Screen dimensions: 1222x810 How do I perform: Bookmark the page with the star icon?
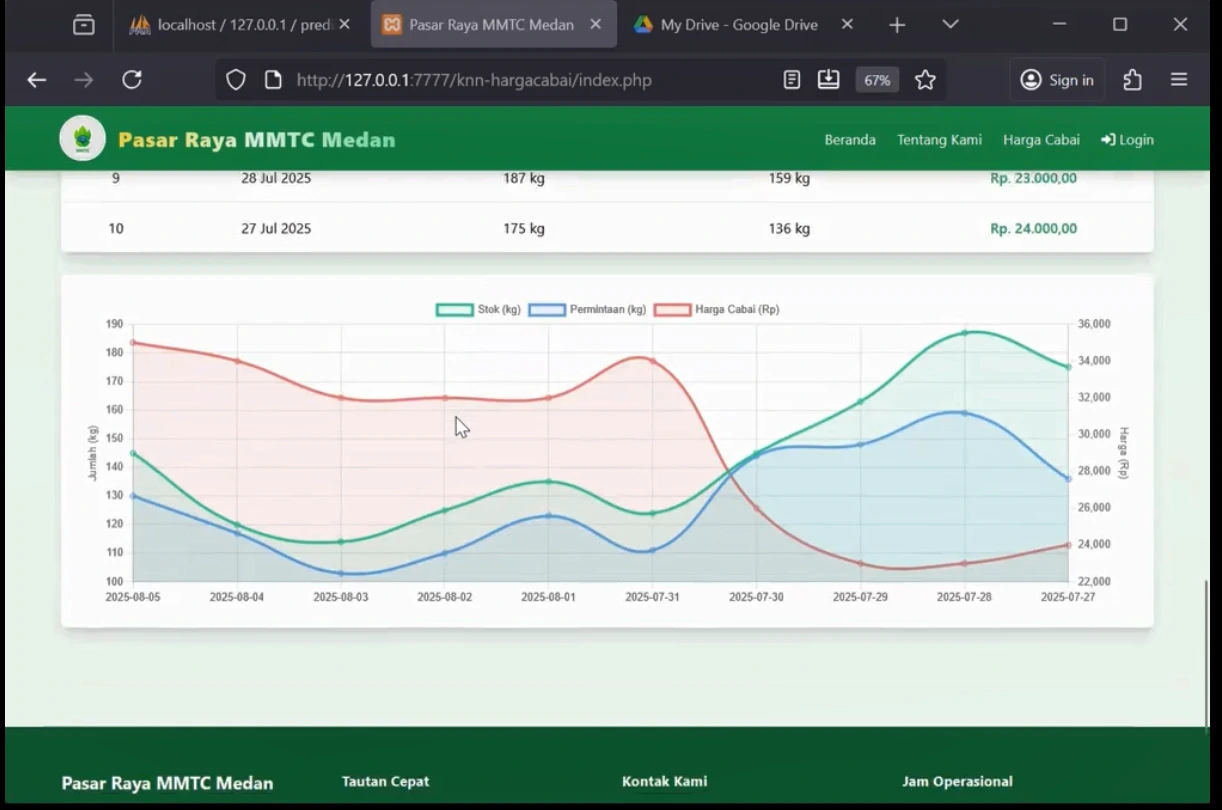(925, 79)
